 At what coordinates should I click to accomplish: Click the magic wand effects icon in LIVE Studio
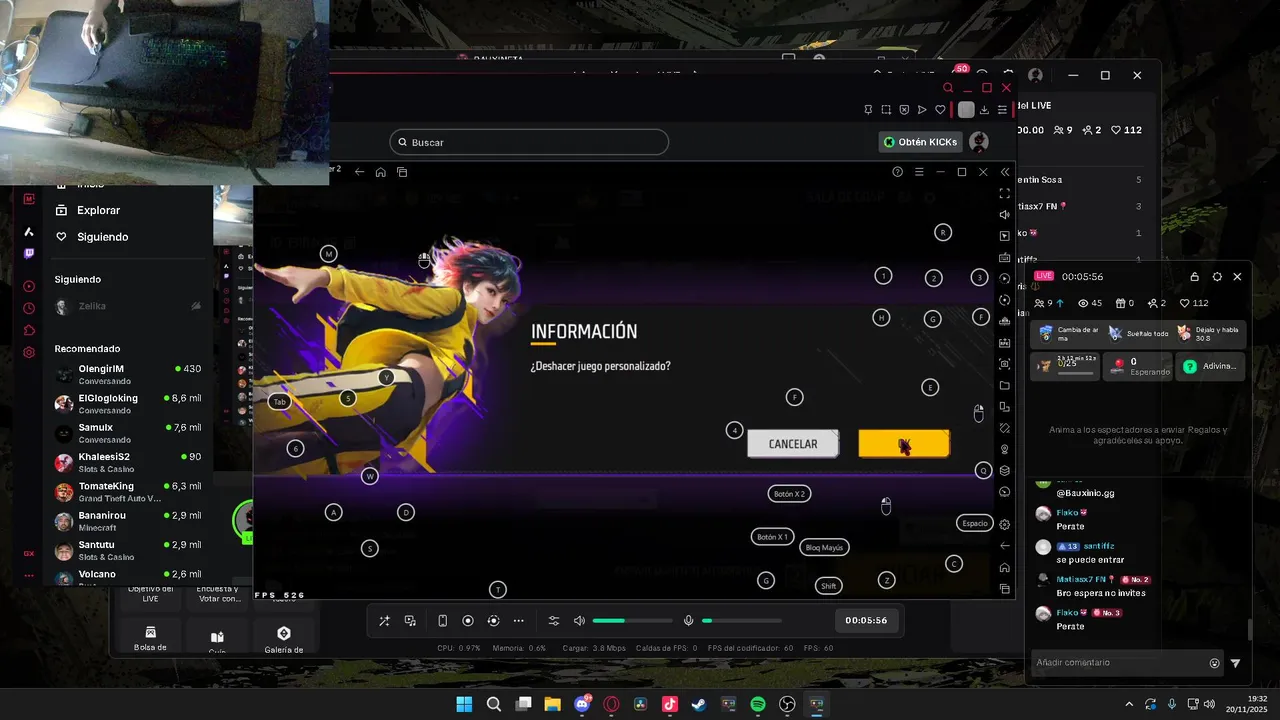coord(384,621)
